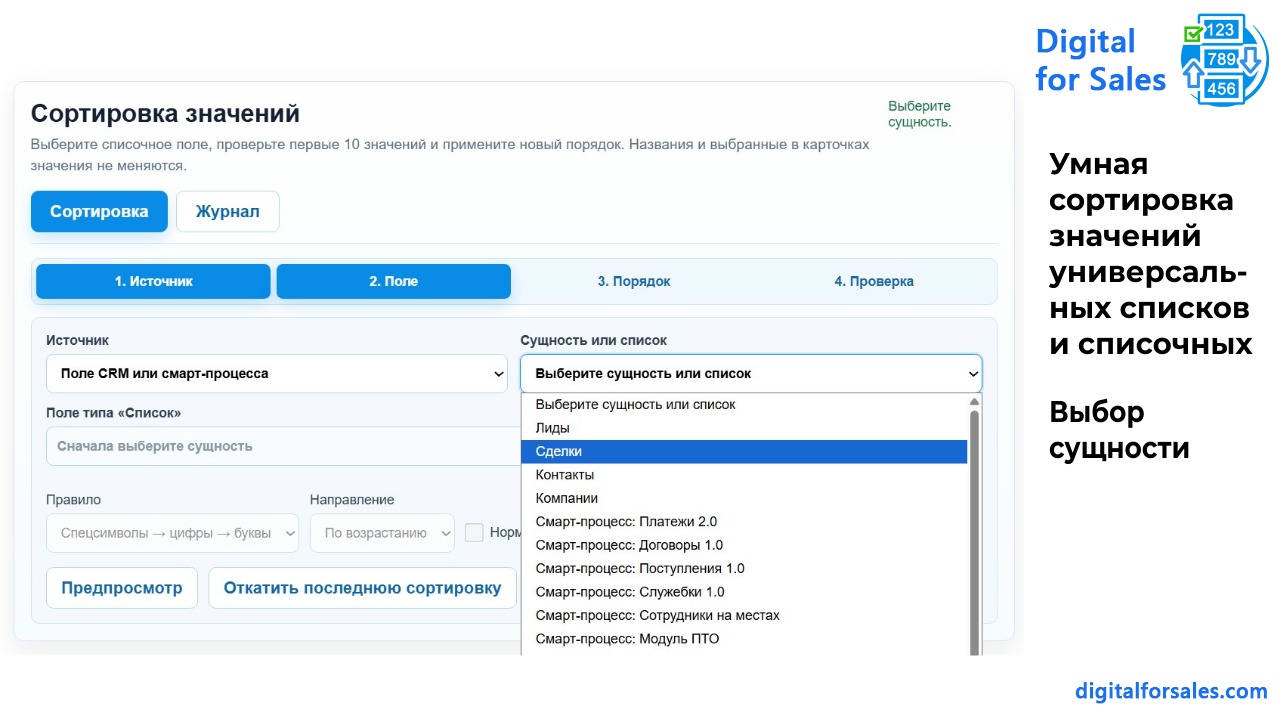Click the digitalforsales.com link

tap(1171, 691)
